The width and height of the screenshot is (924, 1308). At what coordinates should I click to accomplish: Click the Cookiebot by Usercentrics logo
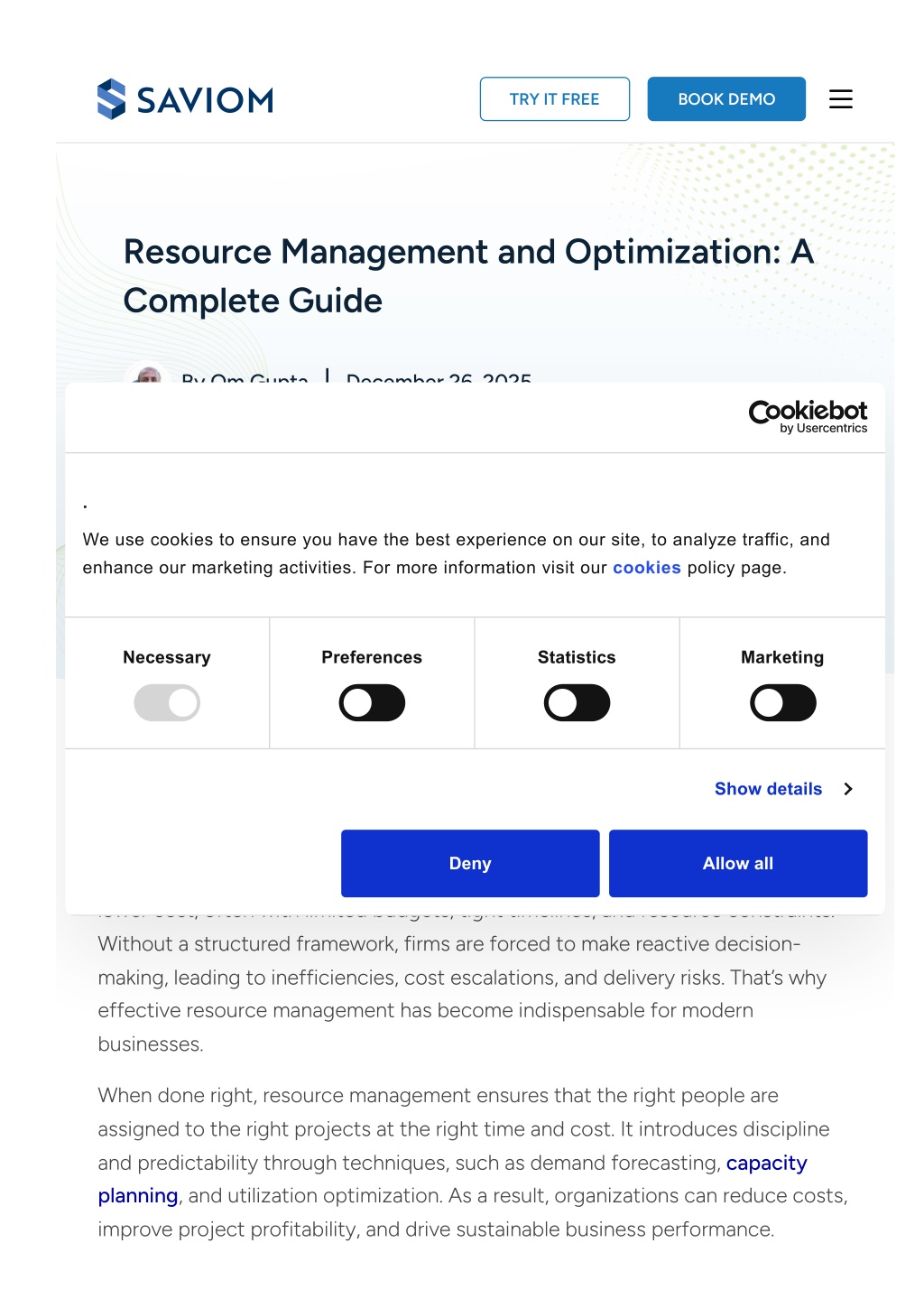(808, 416)
